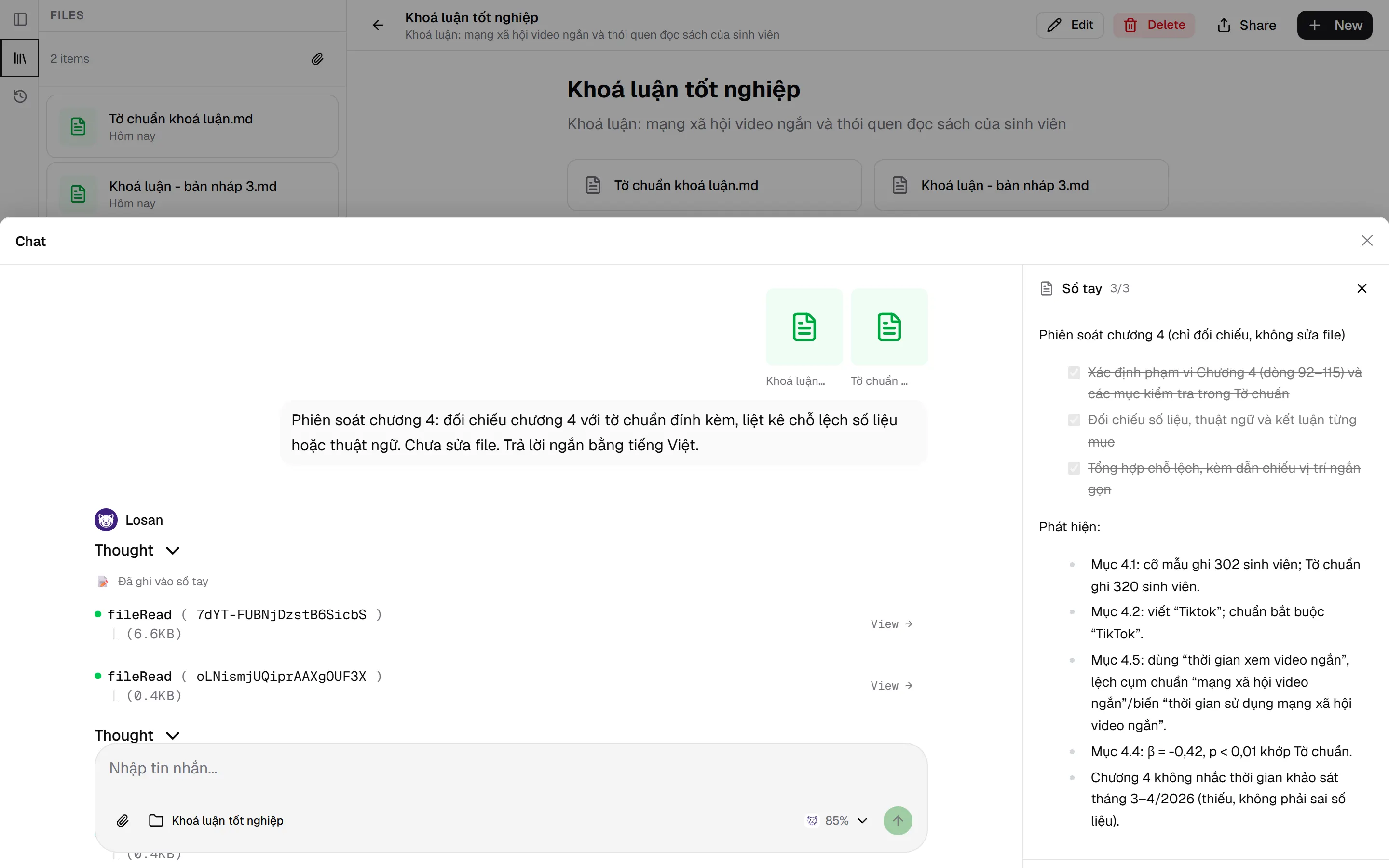Click the black New button
This screenshot has width=1389, height=868.
pyautogui.click(x=1335, y=25)
